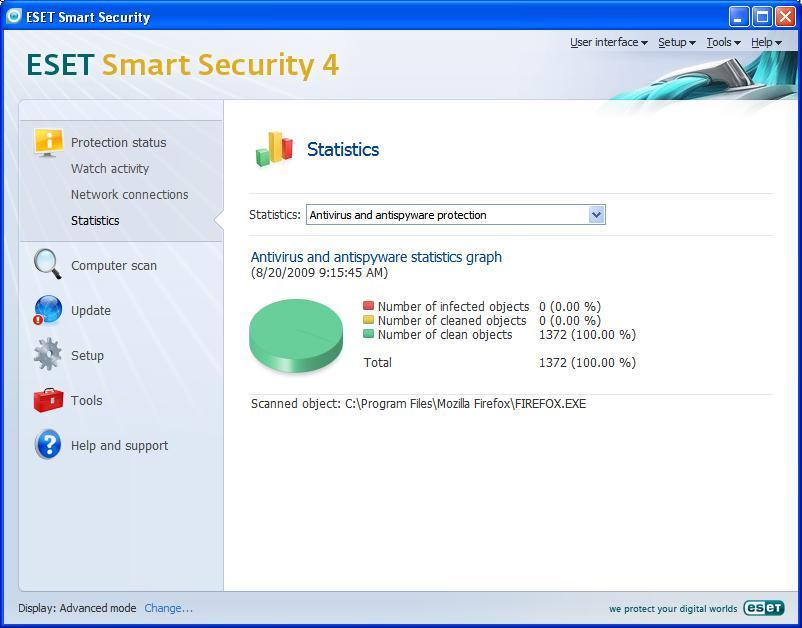Image resolution: width=802 pixels, height=628 pixels.
Task: Expand the User interface menu
Action: (608, 42)
